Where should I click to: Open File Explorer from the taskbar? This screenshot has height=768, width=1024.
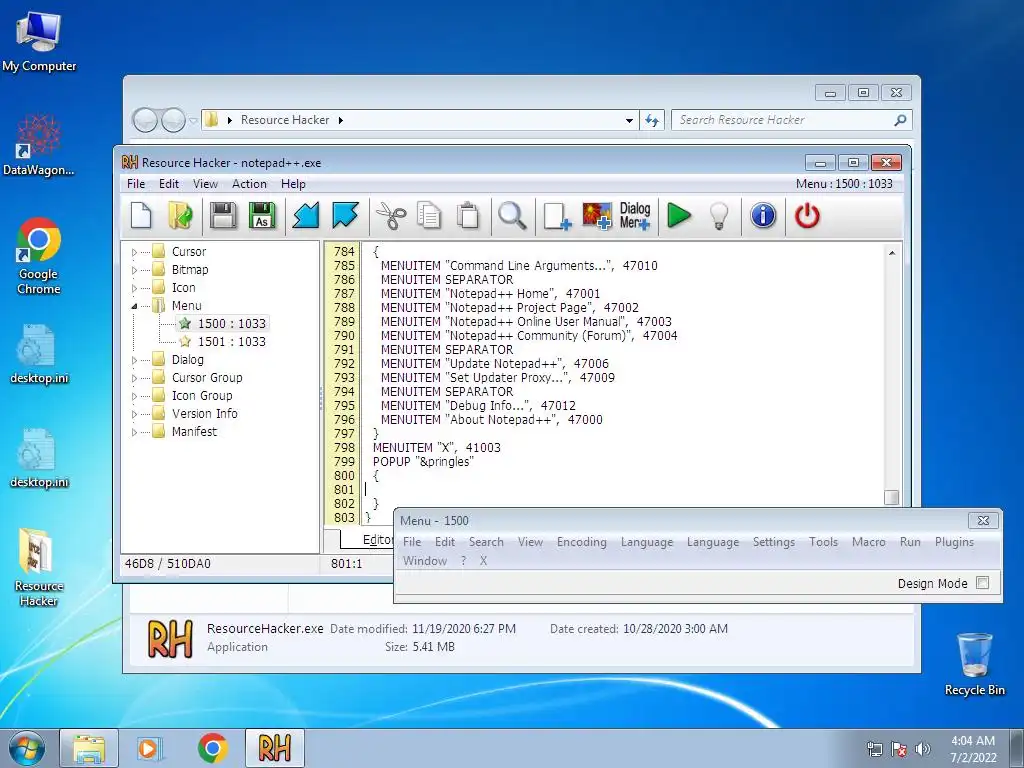coord(89,748)
